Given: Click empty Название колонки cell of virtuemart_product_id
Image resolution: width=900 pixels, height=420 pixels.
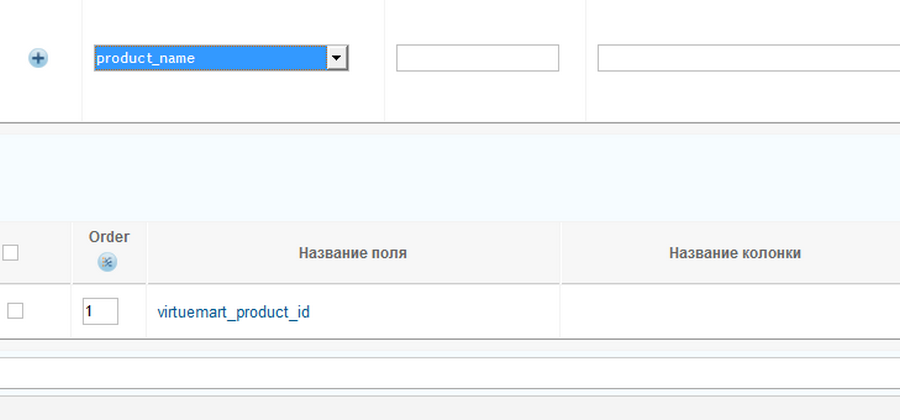Looking at the screenshot, I should [730, 312].
